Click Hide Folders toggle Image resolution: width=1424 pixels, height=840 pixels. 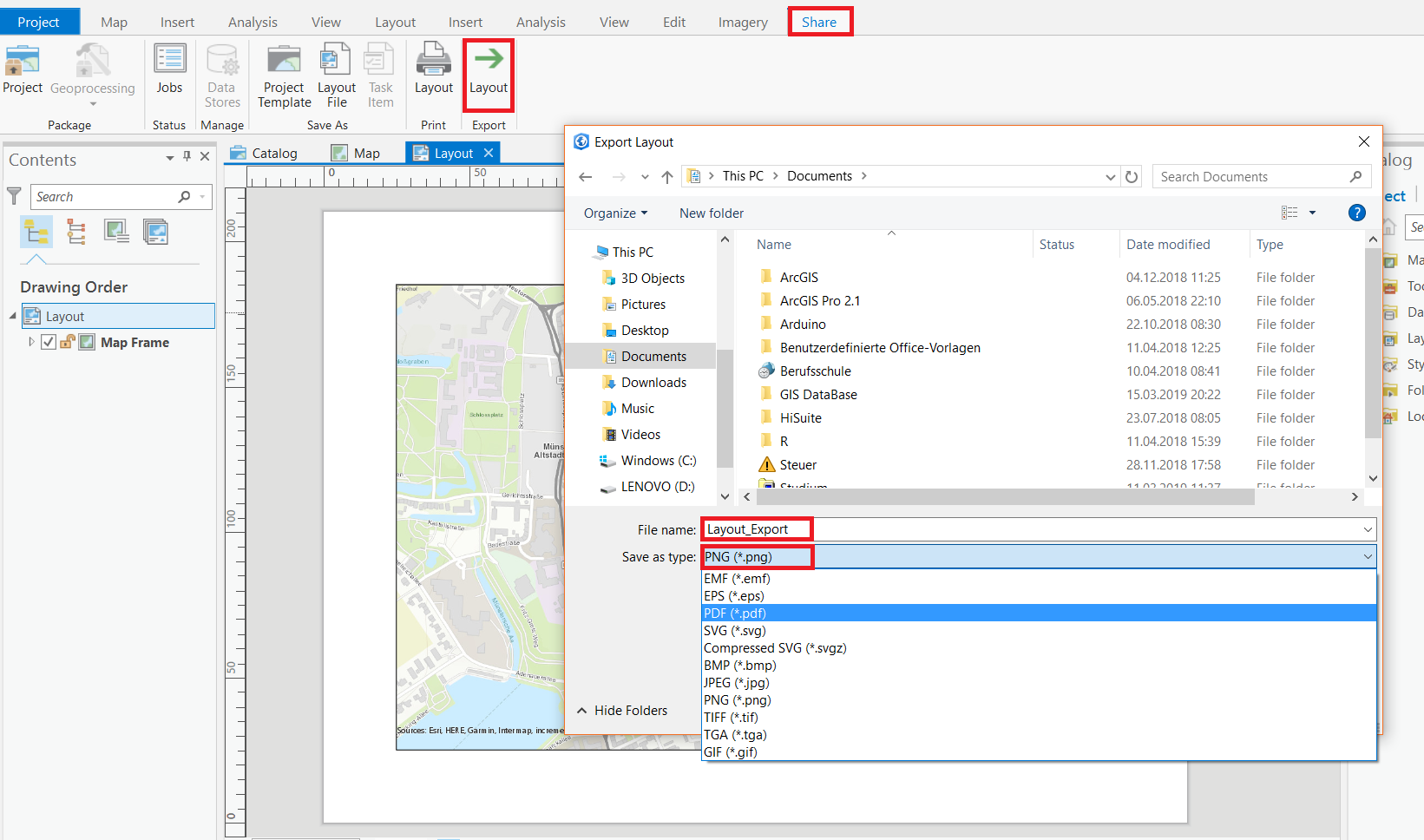pyautogui.click(x=622, y=711)
